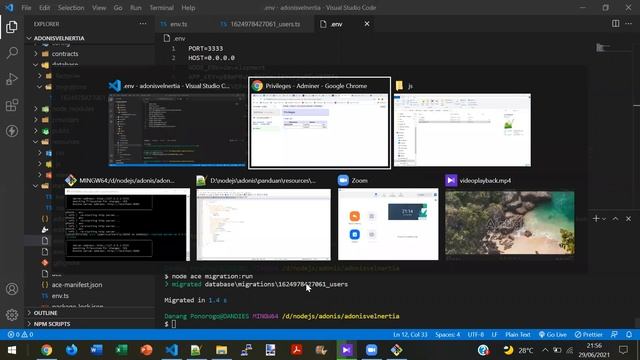Switch to the env.ts editor tab
The image size is (640, 360).
[x=179, y=24]
